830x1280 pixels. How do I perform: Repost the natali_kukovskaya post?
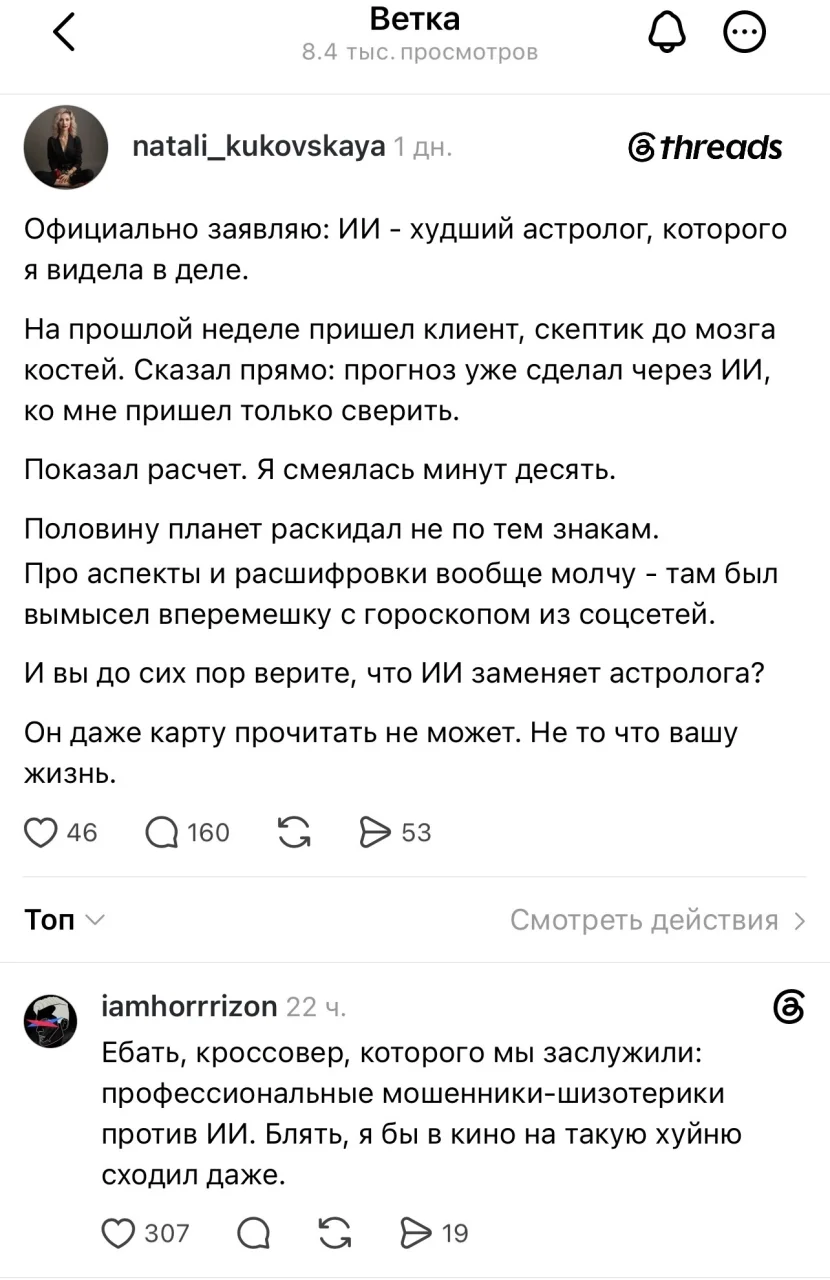coord(293,832)
